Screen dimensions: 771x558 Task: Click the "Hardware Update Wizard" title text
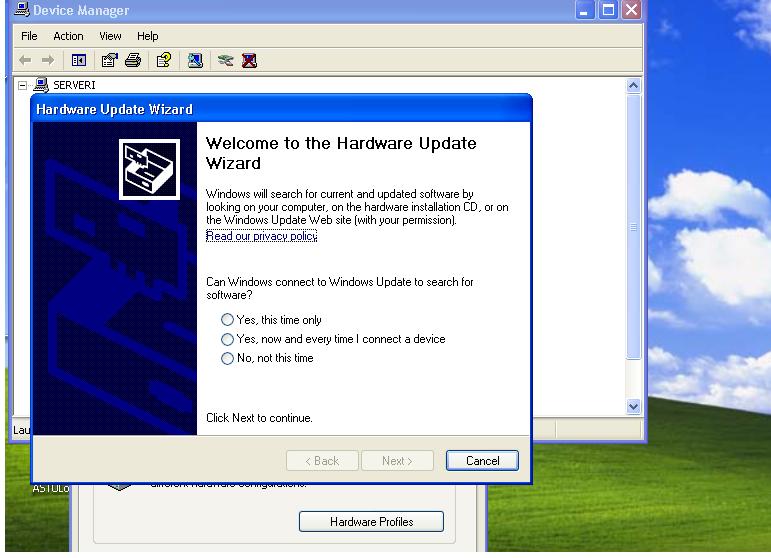click(x=115, y=109)
